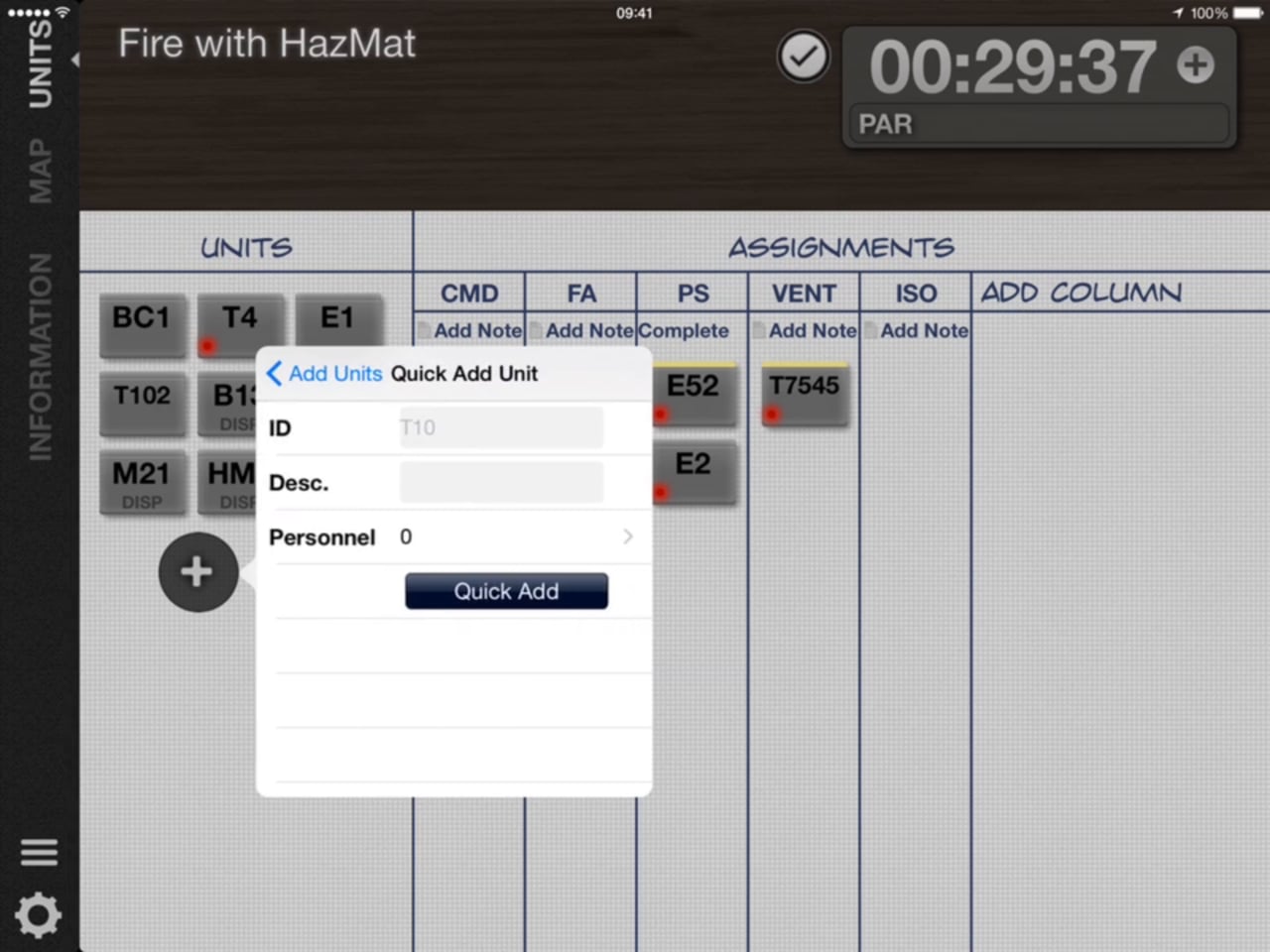Select the E52 unit tile
Image resolution: width=1270 pixels, height=952 pixels.
click(x=693, y=394)
